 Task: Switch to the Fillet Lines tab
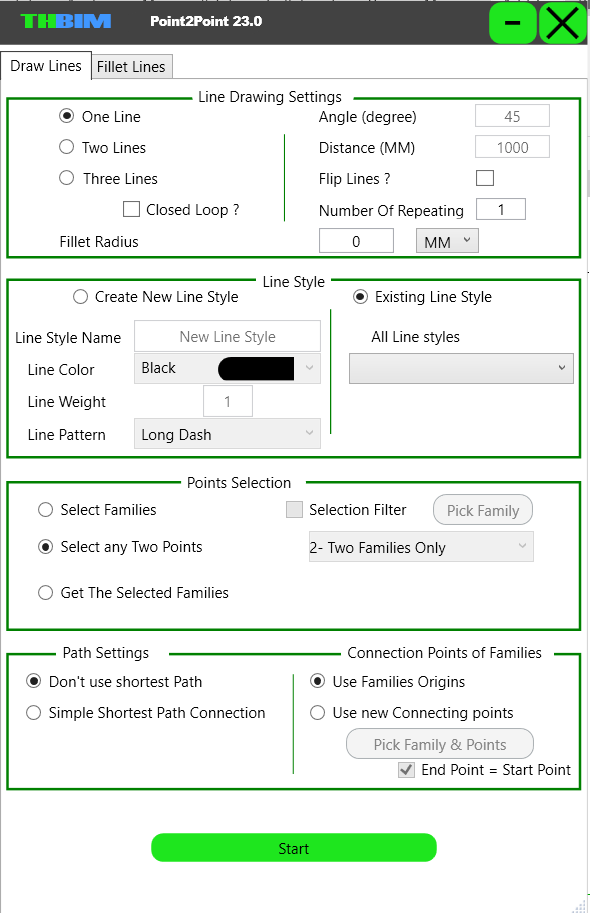point(131,67)
